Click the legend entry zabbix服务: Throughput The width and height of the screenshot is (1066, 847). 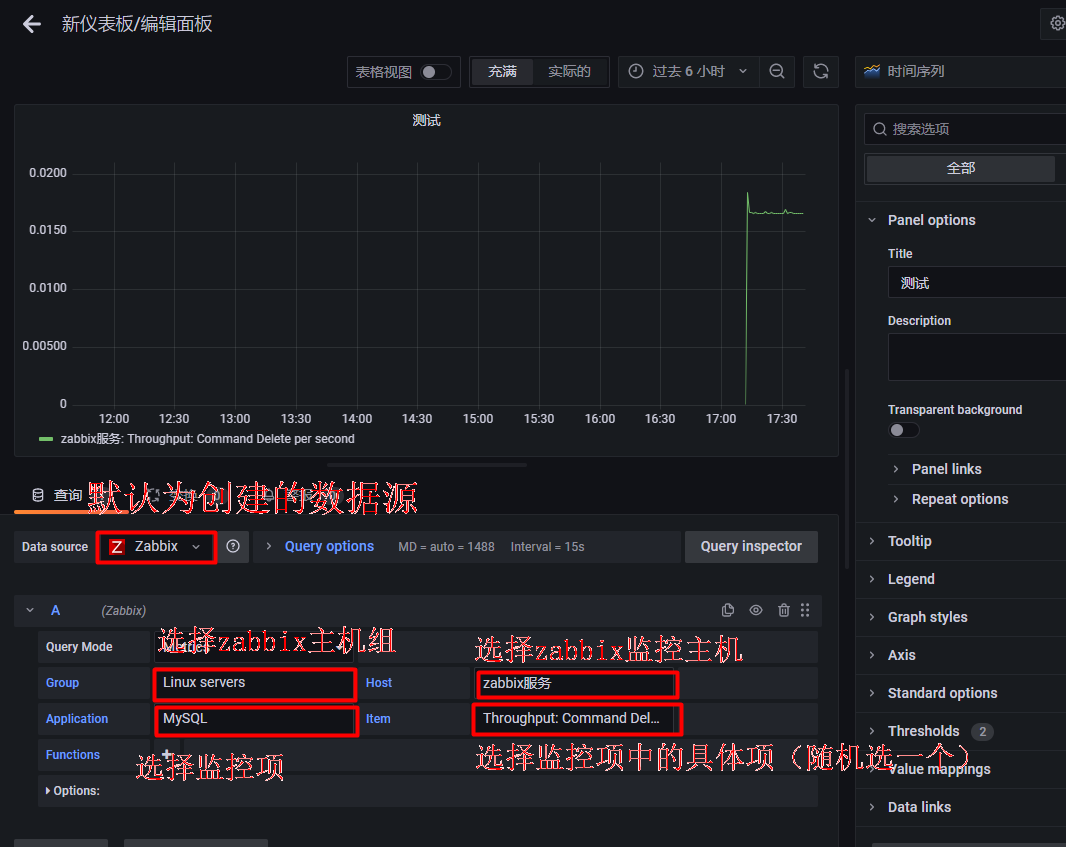click(x=207, y=439)
